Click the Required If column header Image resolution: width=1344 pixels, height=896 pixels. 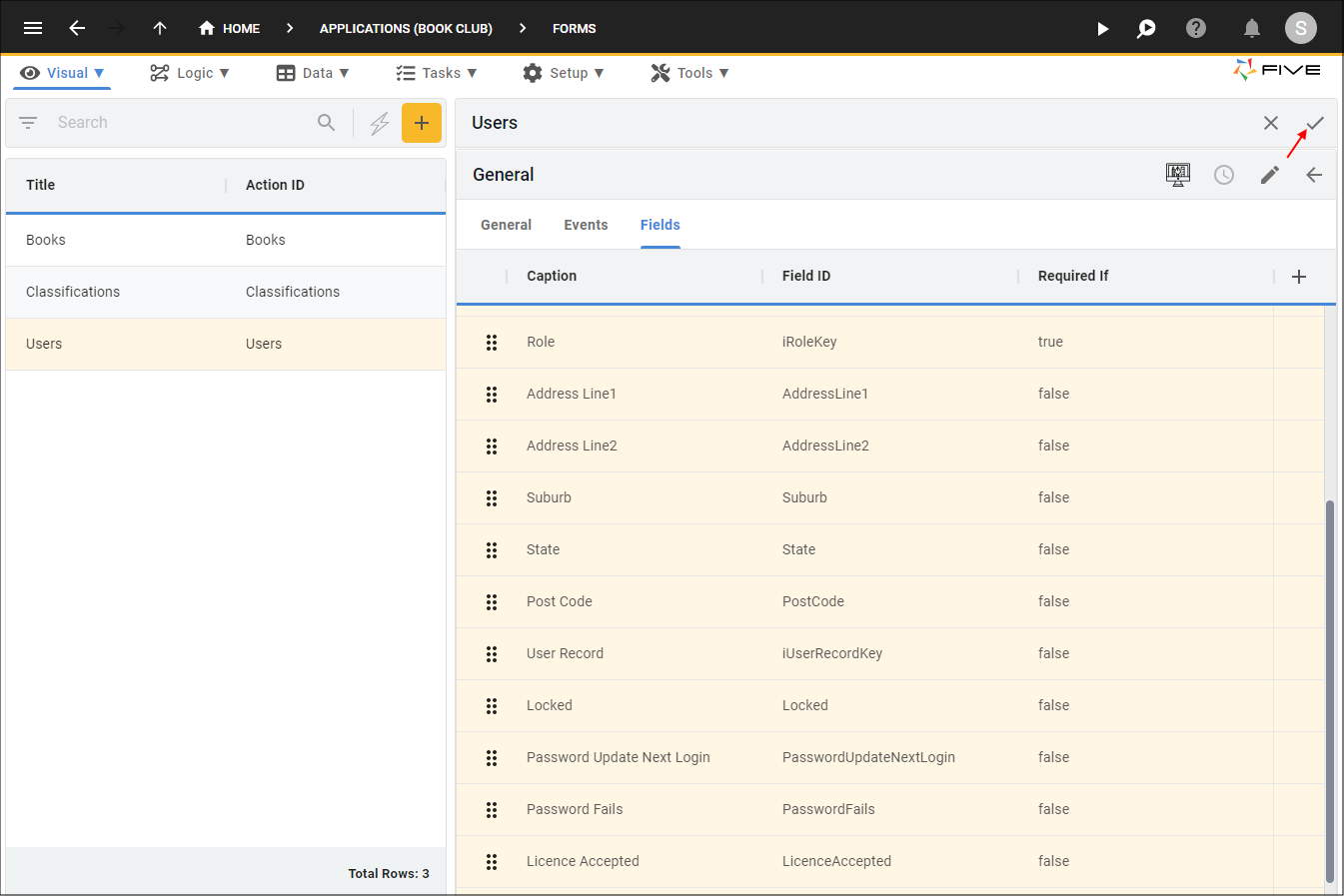coord(1073,276)
